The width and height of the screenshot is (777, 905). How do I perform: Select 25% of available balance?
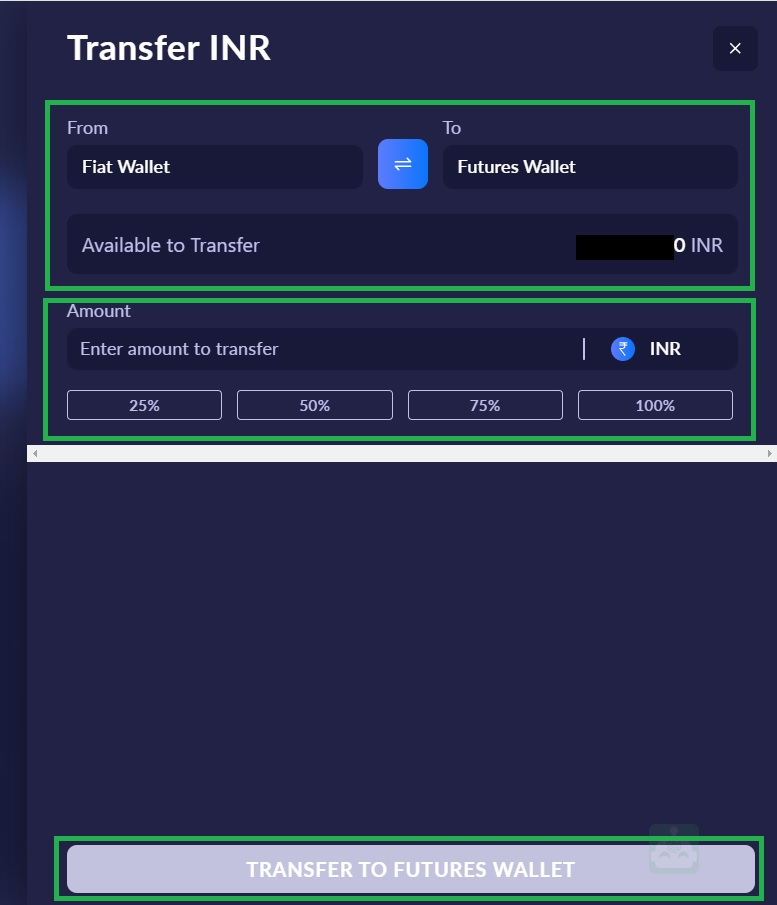tap(144, 405)
